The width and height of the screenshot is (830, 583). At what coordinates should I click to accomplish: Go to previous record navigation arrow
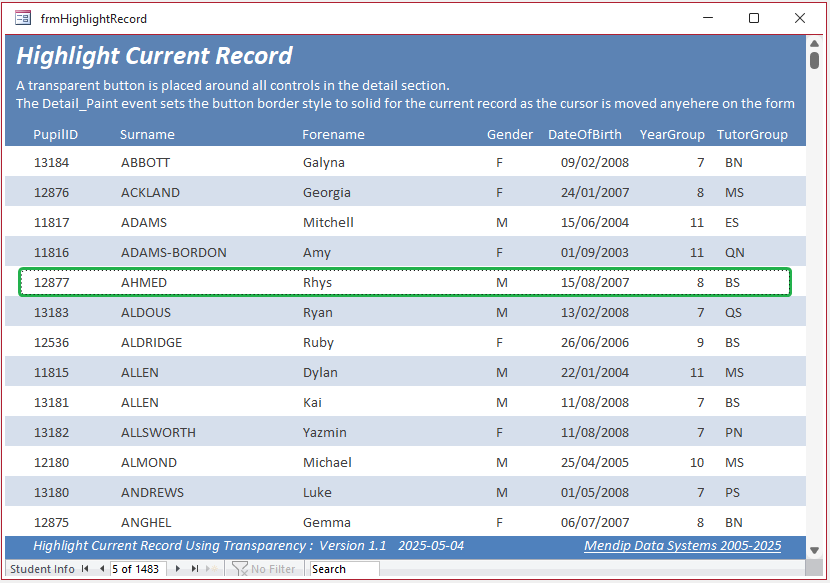pyautogui.click(x=102, y=569)
